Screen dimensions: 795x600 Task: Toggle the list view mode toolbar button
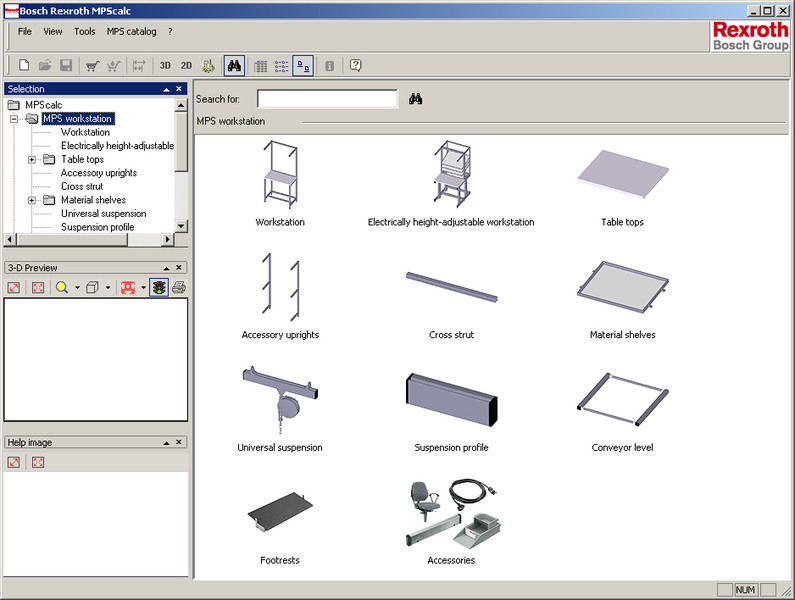coord(282,66)
